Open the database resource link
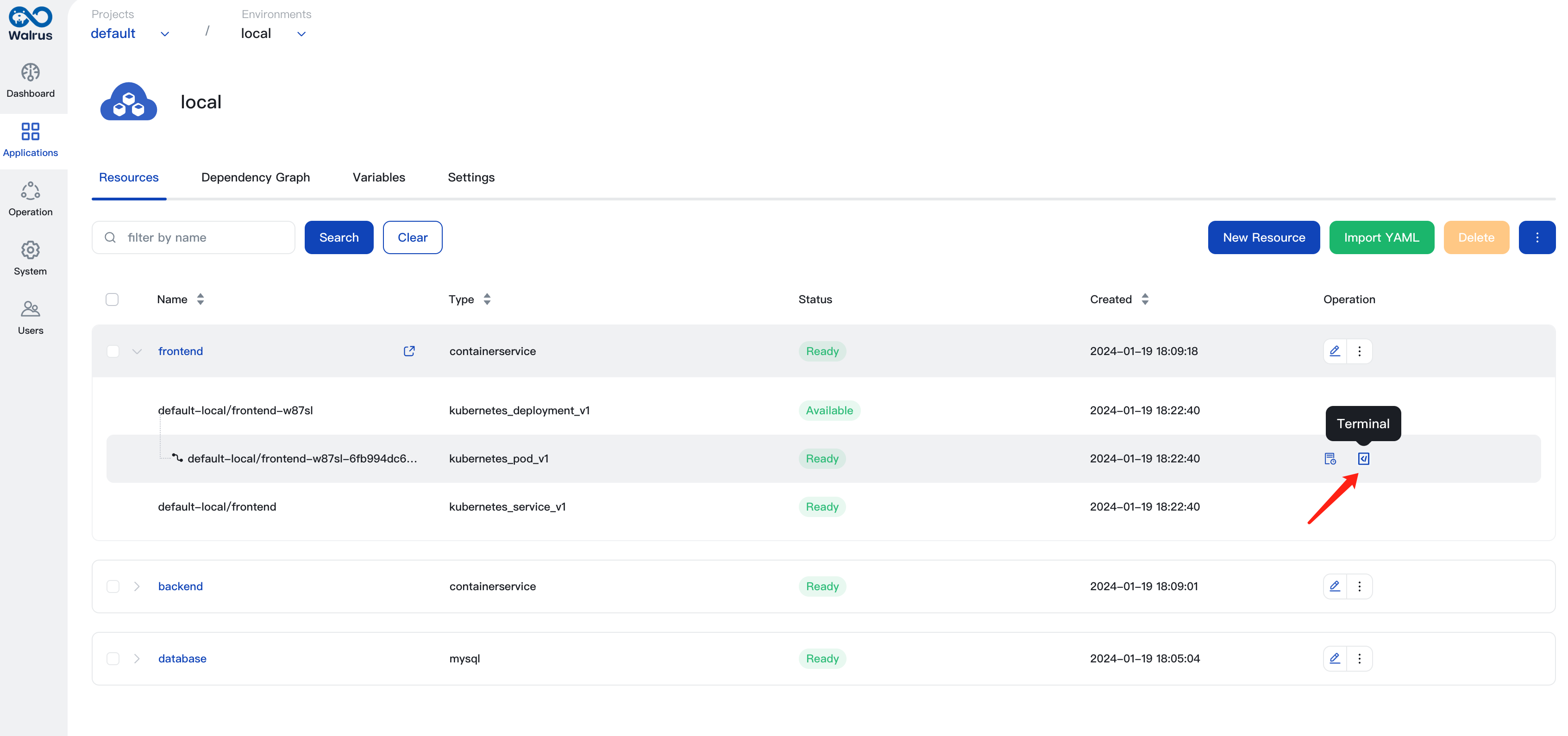The width and height of the screenshot is (1568, 736). 182,659
